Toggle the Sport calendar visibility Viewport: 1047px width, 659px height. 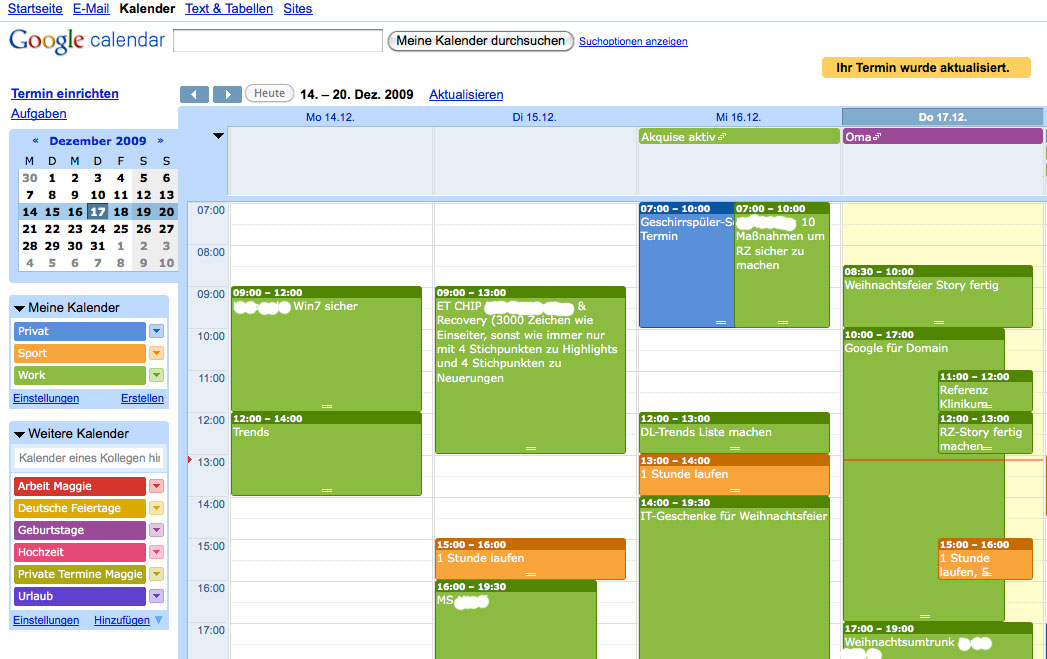[80, 353]
